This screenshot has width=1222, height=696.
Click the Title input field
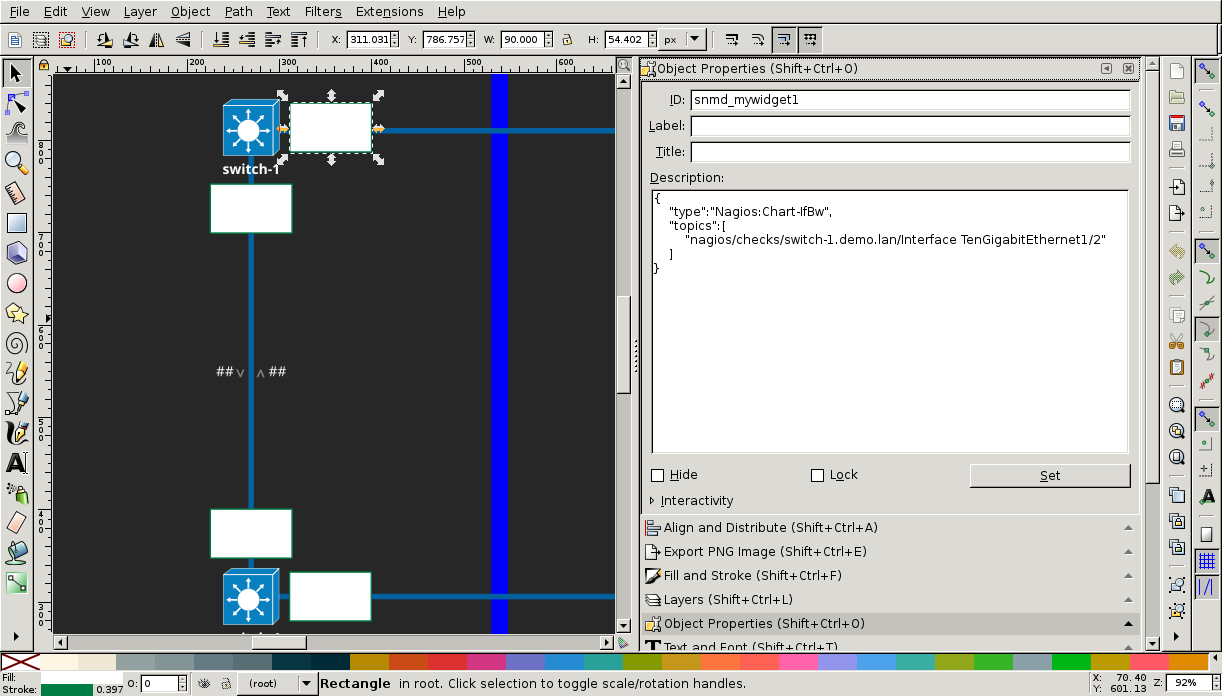click(x=910, y=152)
